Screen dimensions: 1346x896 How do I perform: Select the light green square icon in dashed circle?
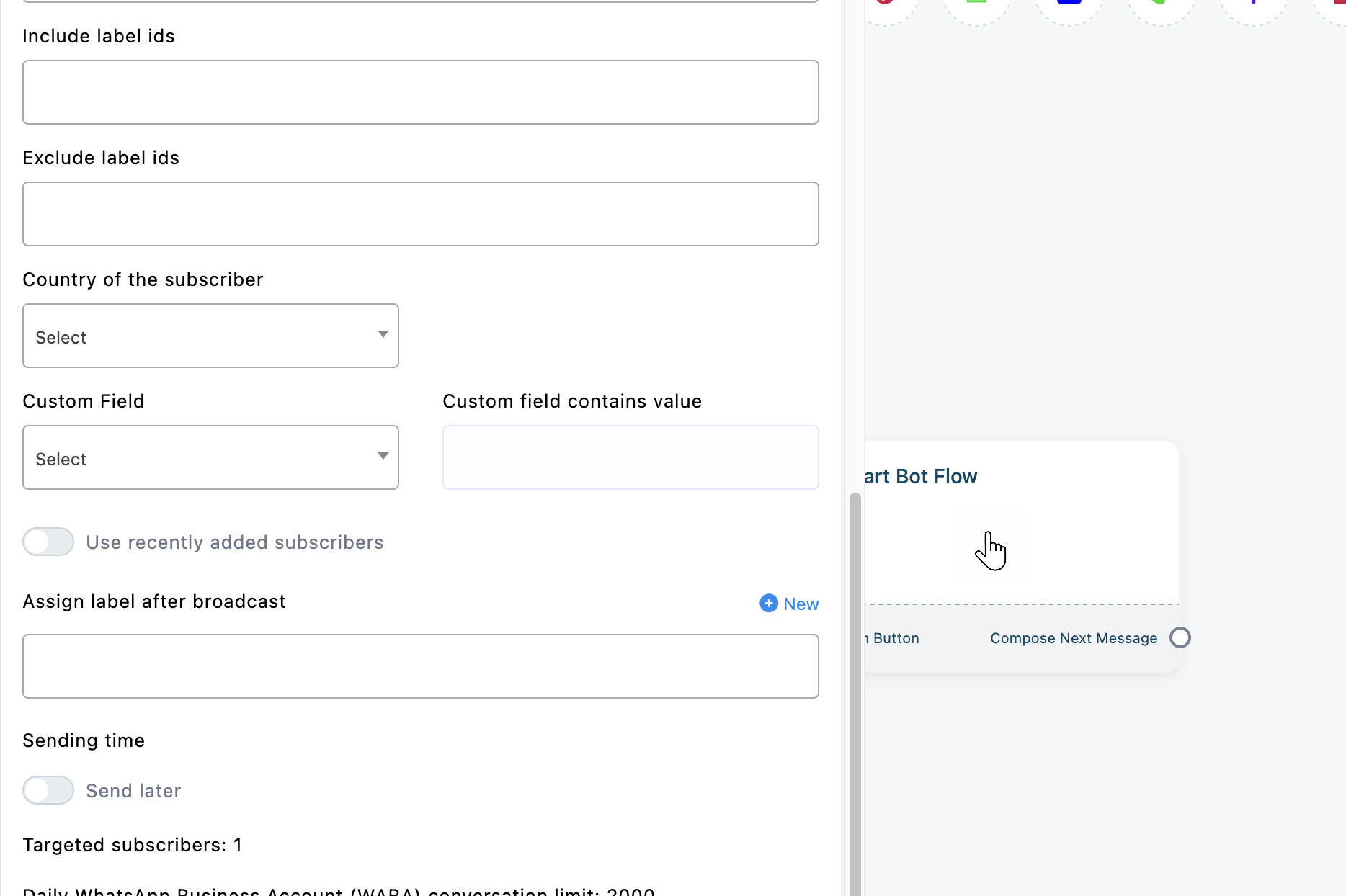(977, 4)
